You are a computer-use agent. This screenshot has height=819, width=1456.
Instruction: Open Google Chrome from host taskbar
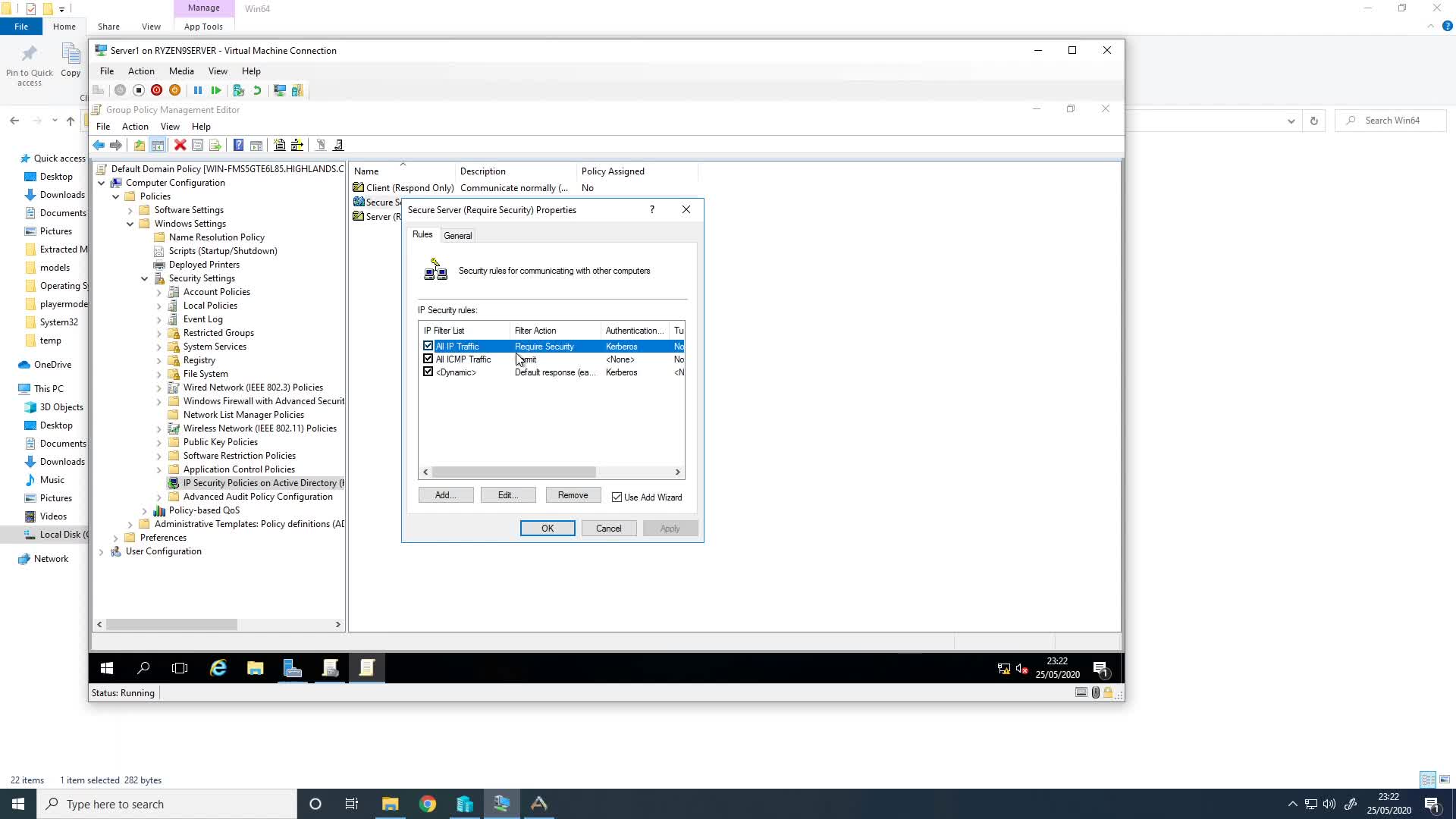click(x=428, y=804)
